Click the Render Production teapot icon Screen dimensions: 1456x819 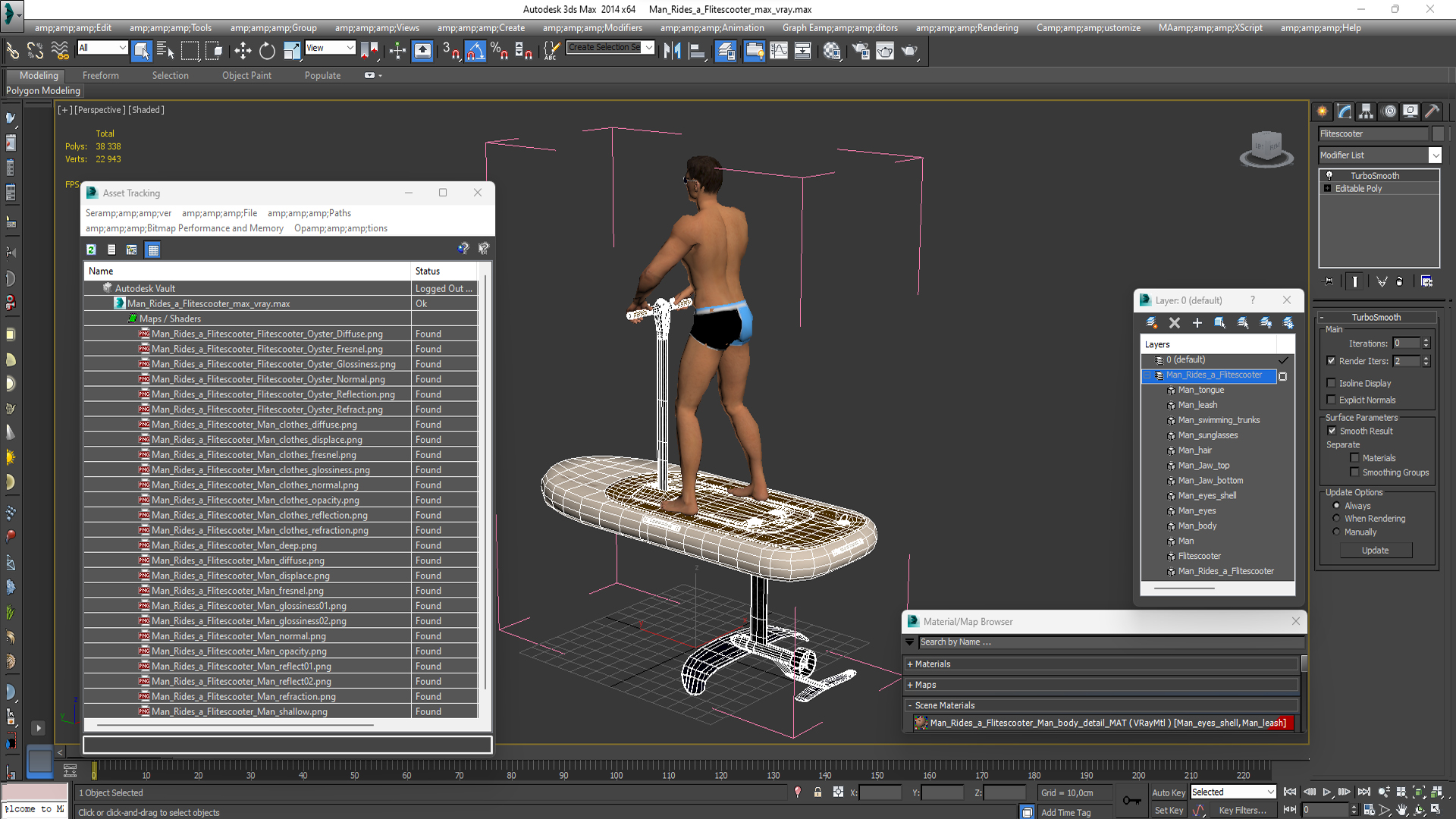click(x=909, y=51)
